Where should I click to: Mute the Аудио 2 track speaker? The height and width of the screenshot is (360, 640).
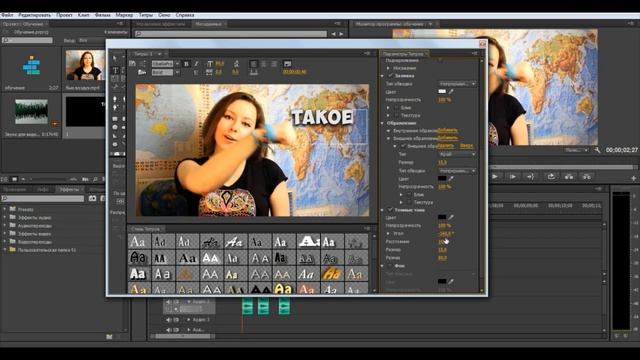point(169,302)
